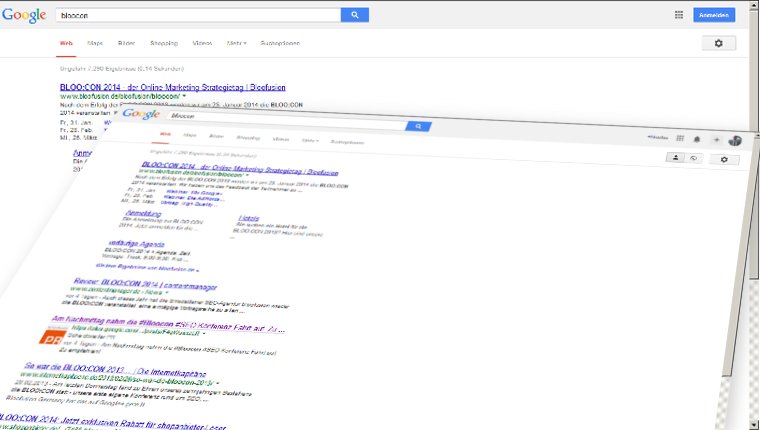760x430 pixels.
Task: Expand the Mehr dropdown on the tilted page
Action: pos(310,140)
